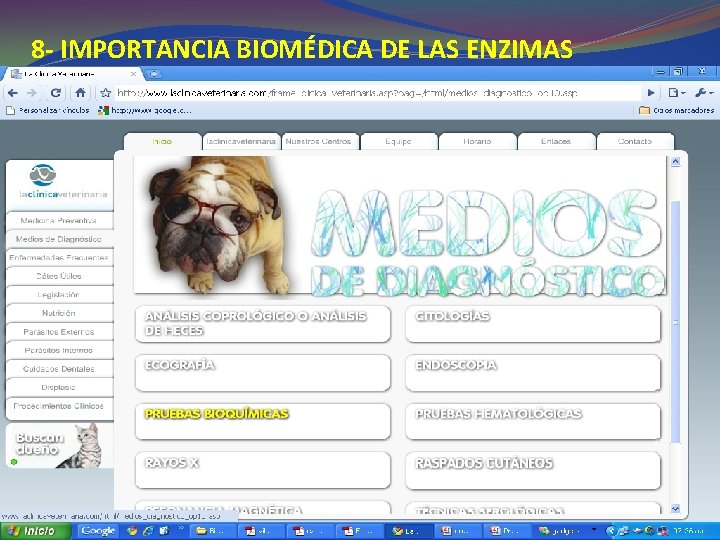Open the 'Ecografía' section
This screenshot has width=720, height=540.
(263, 373)
